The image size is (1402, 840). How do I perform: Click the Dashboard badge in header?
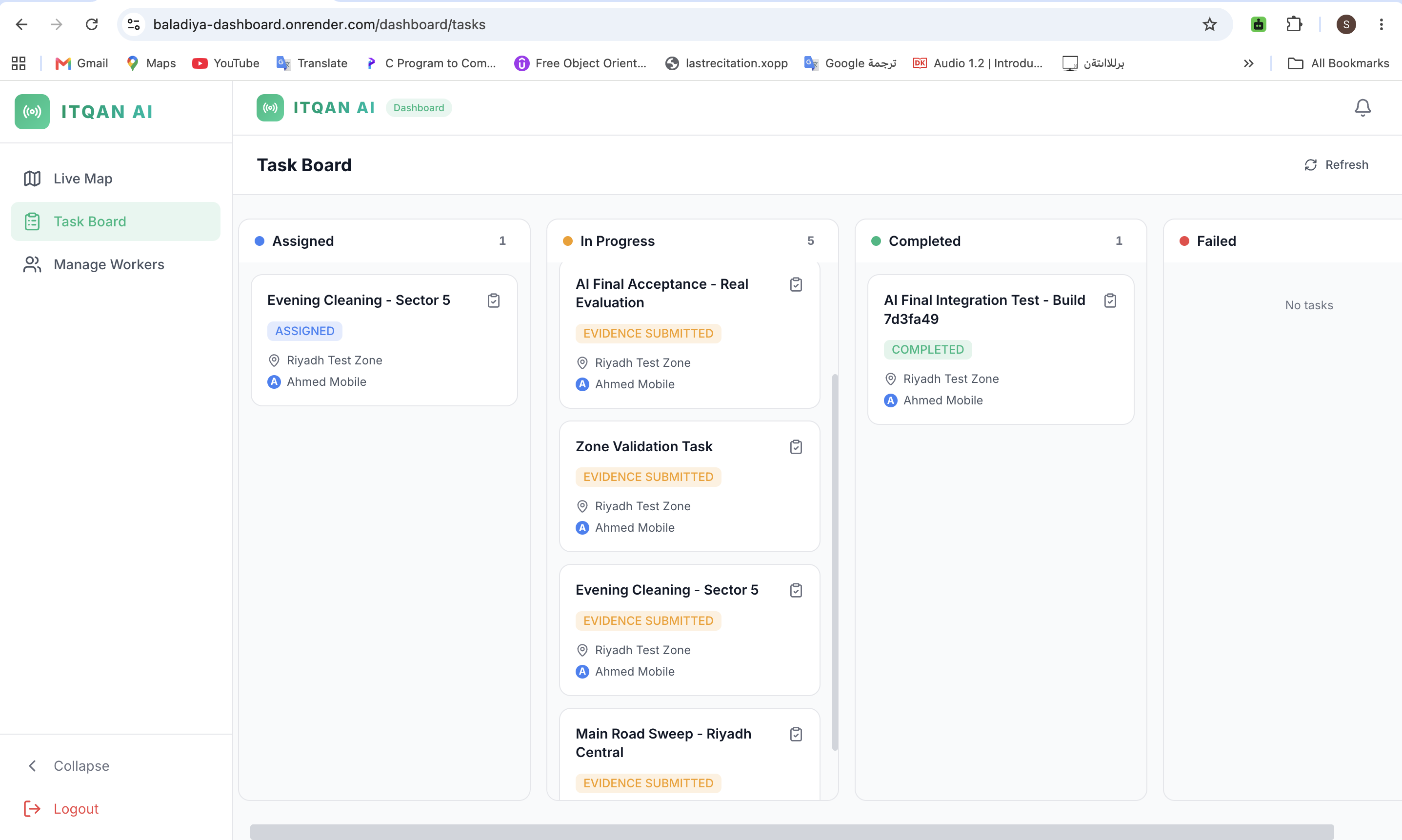point(418,107)
